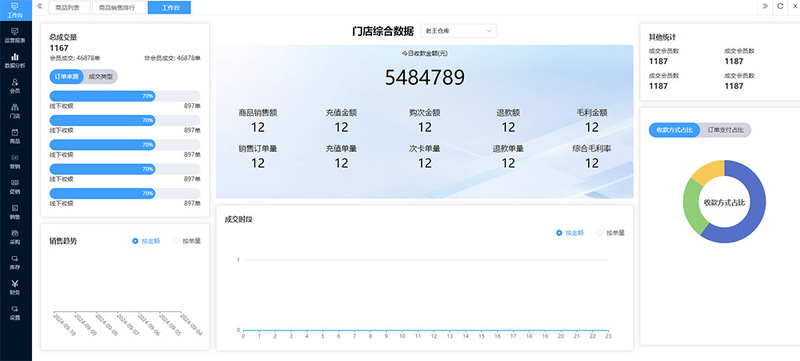Open 数据分析 in the sidebar
Viewport: 800px width, 361px height.
pos(15,61)
